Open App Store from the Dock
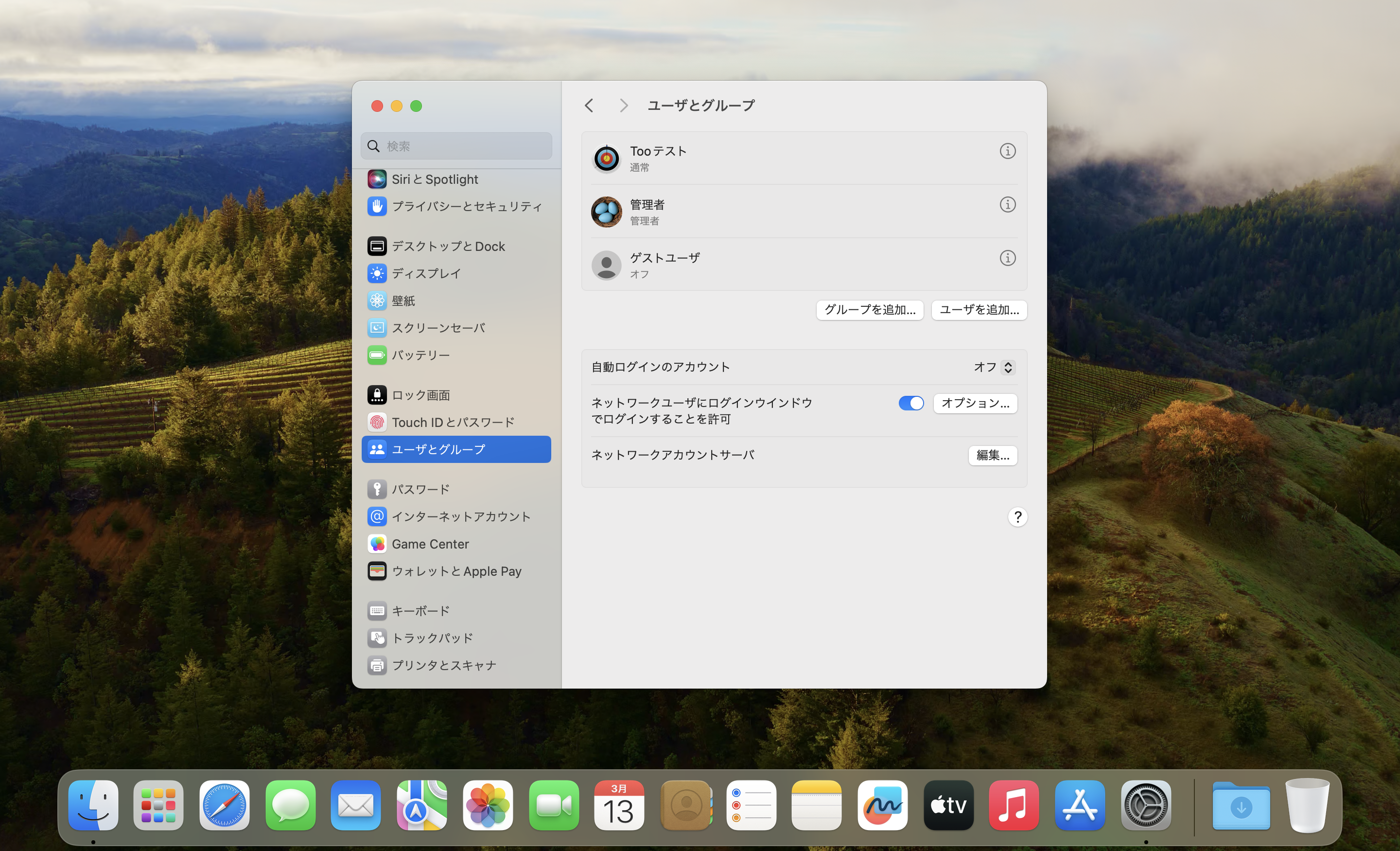Viewport: 1400px width, 851px height. pos(1080,805)
